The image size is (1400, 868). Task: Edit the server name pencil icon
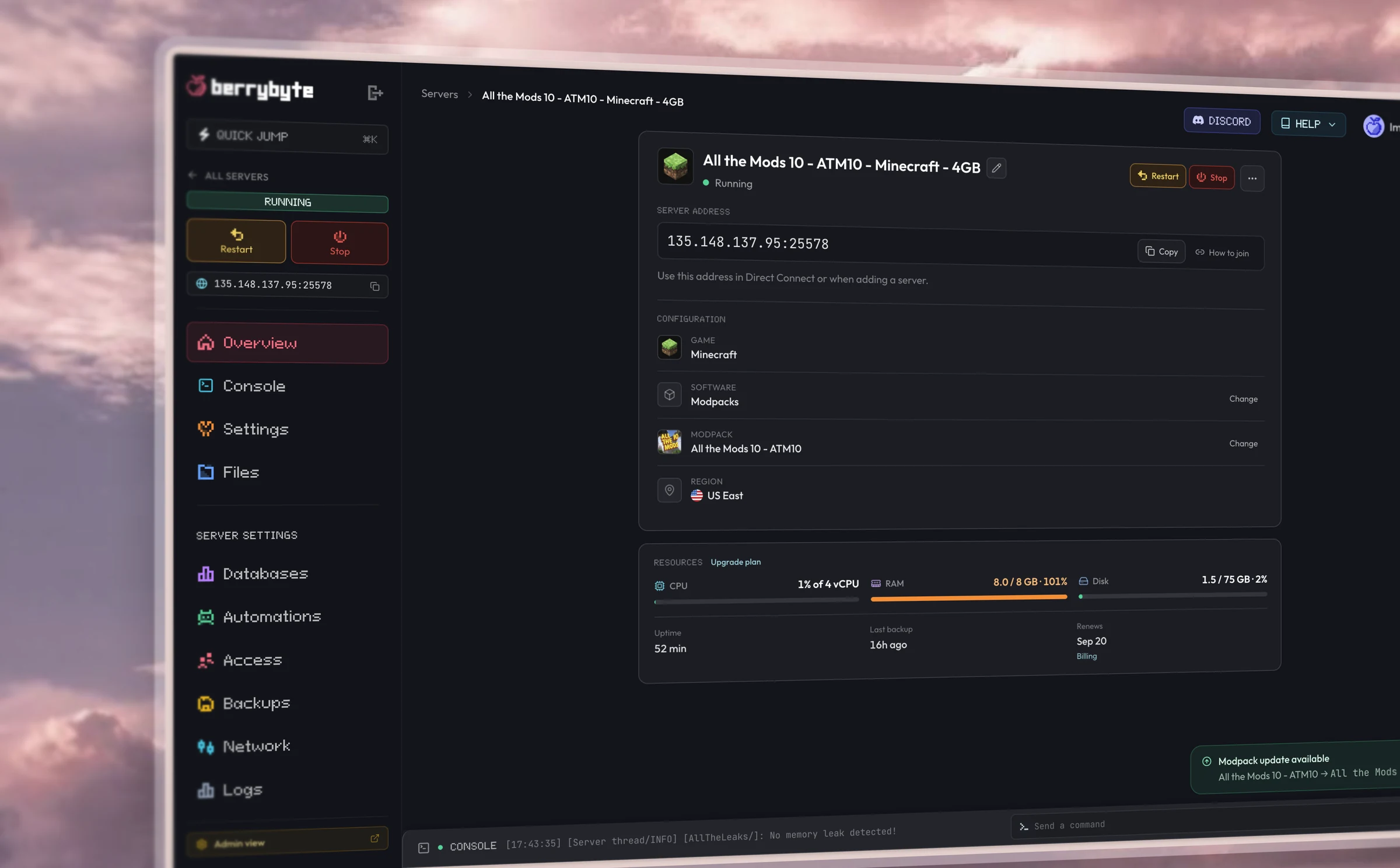996,168
